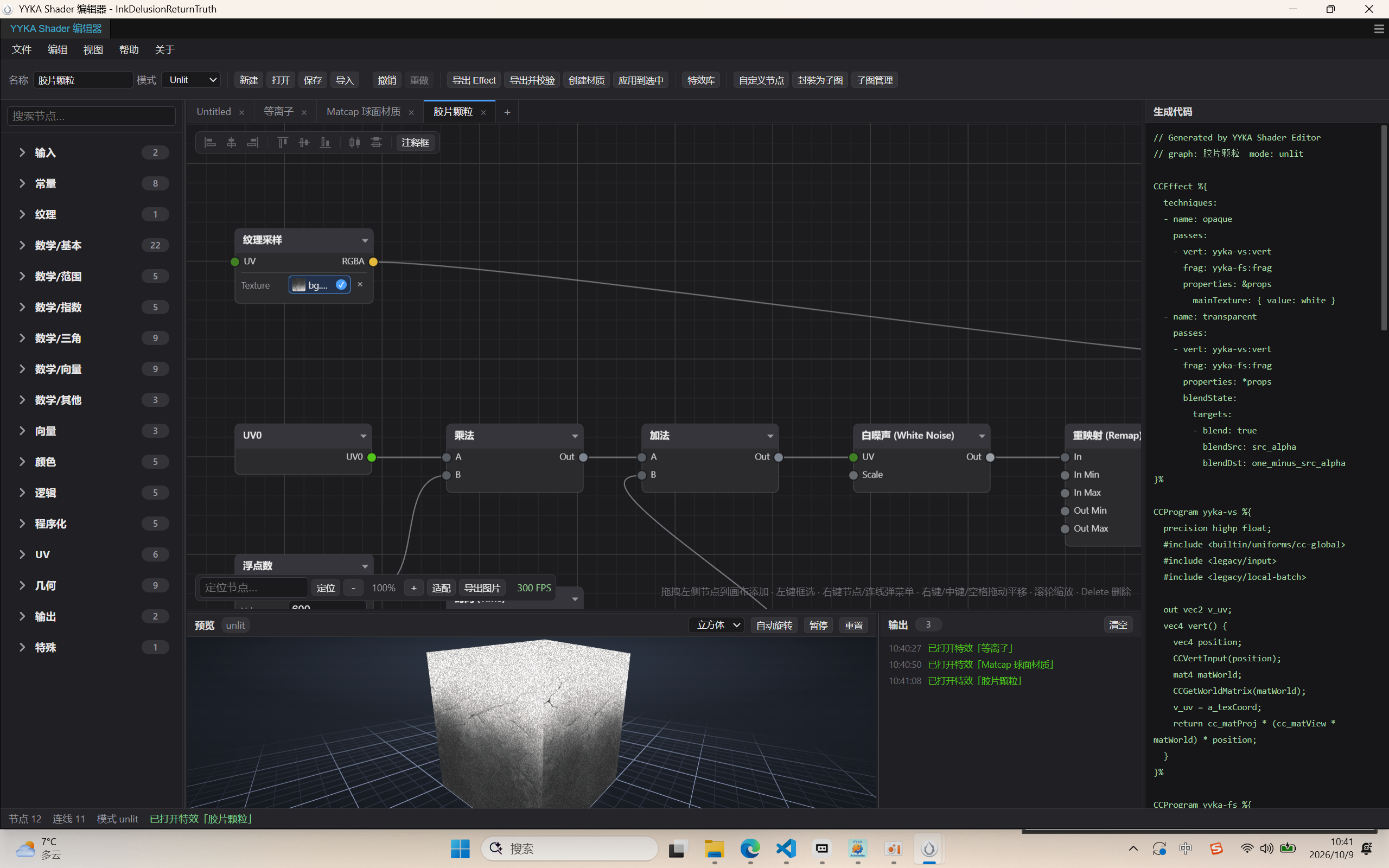Screen dimensions: 1389x868
Task: Remove the texture with the × icon
Action: pyautogui.click(x=360, y=284)
